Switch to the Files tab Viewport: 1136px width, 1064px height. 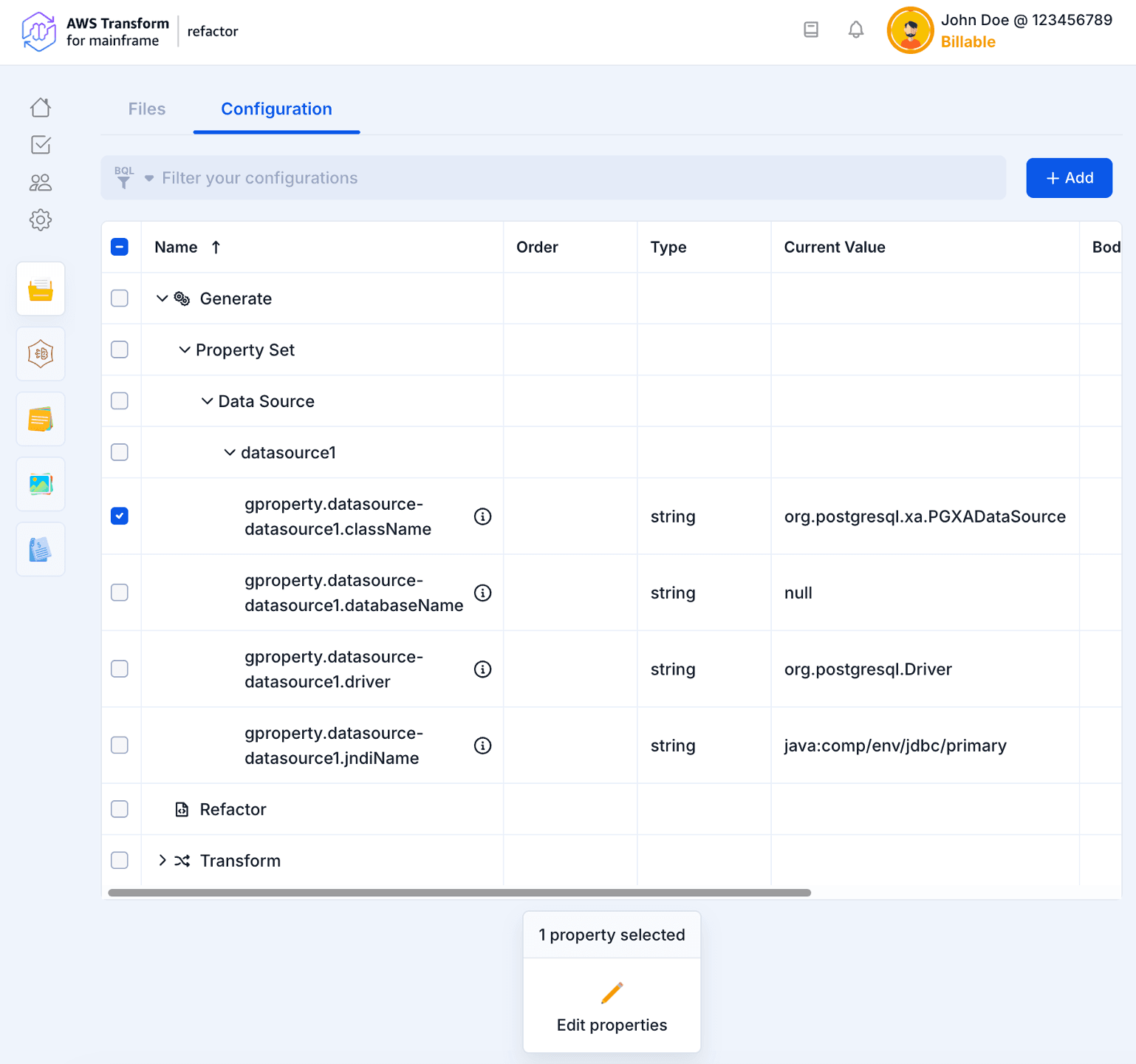coord(147,109)
